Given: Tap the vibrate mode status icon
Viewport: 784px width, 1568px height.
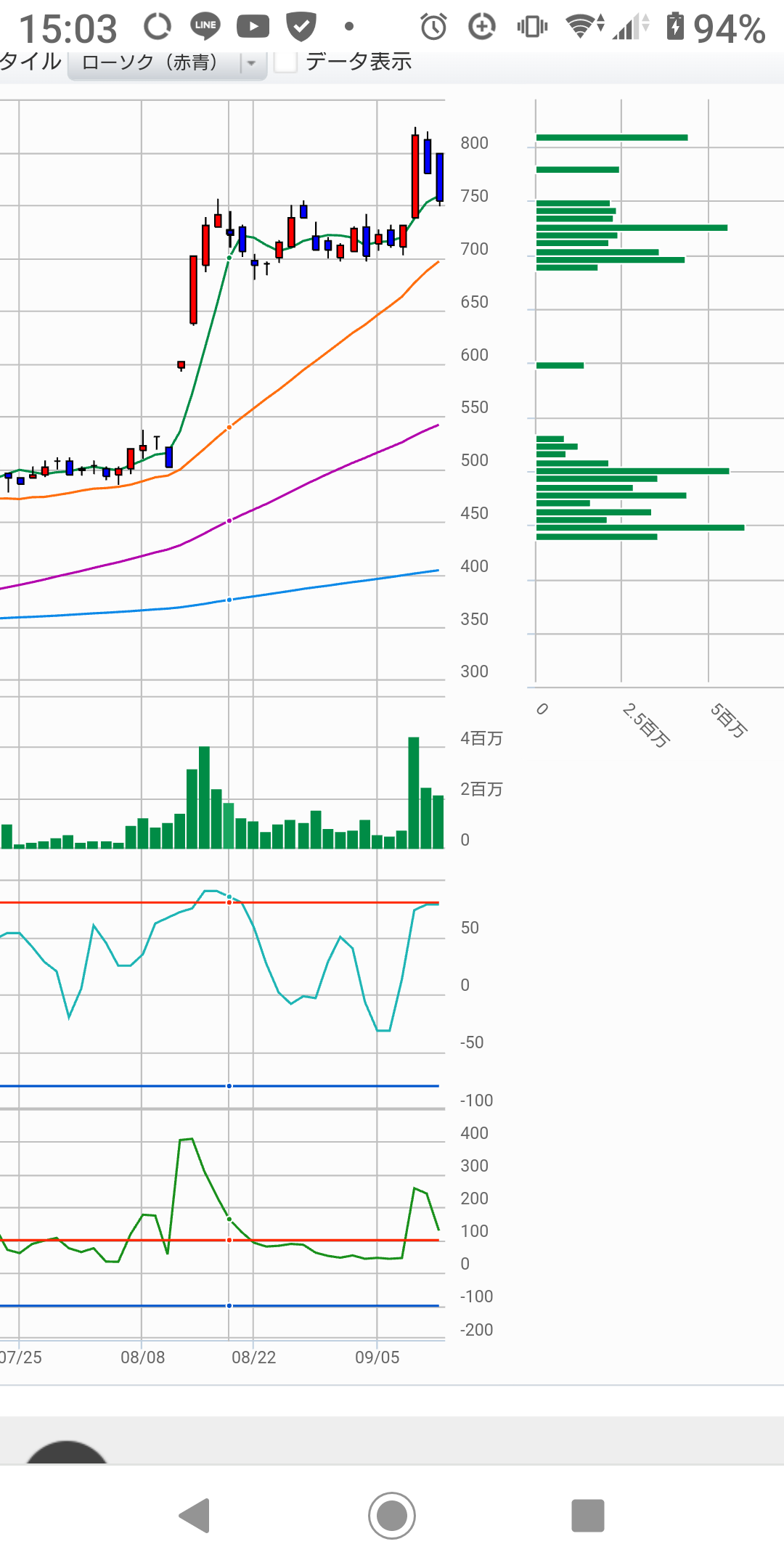Looking at the screenshot, I should pyautogui.click(x=532, y=27).
